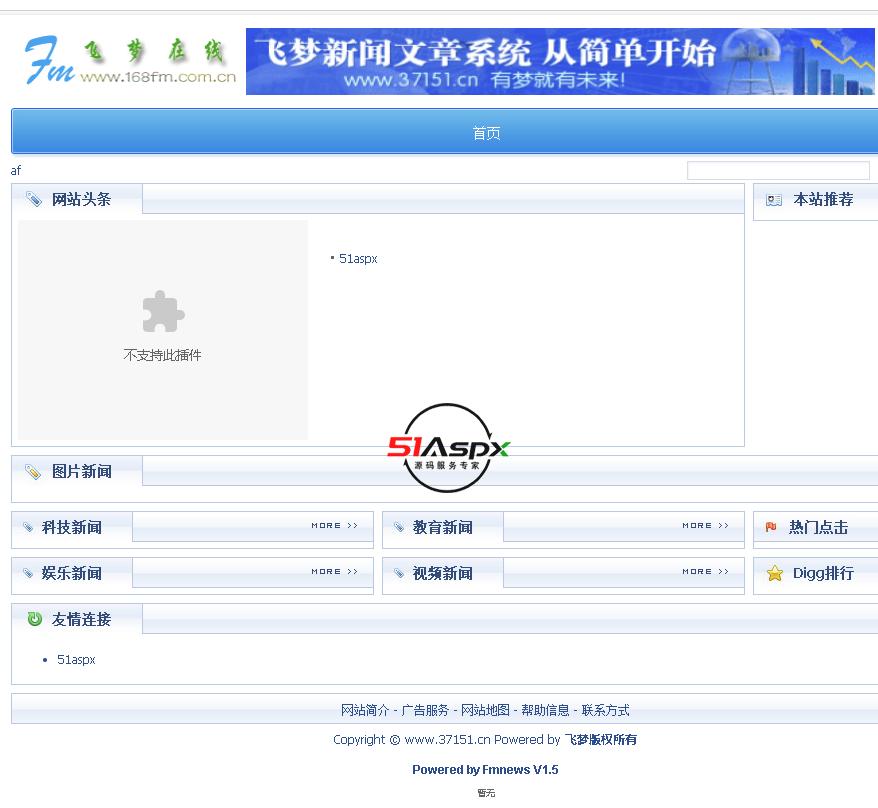Click the 暂无 text at page bottom
This screenshot has height=808, width=878.
point(486,793)
